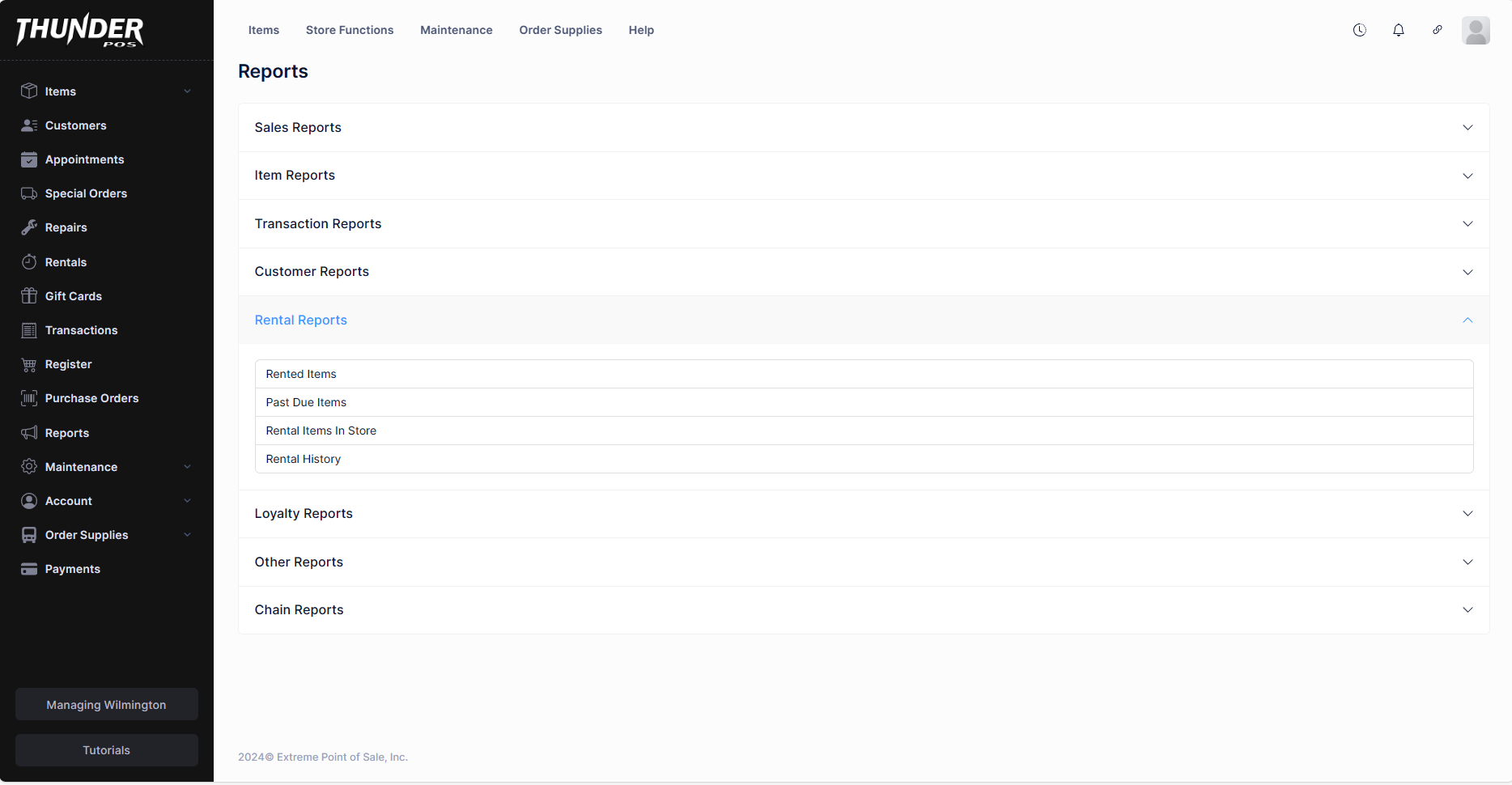Click the clock history icon in header
This screenshot has width=1512, height=785.
click(1359, 30)
